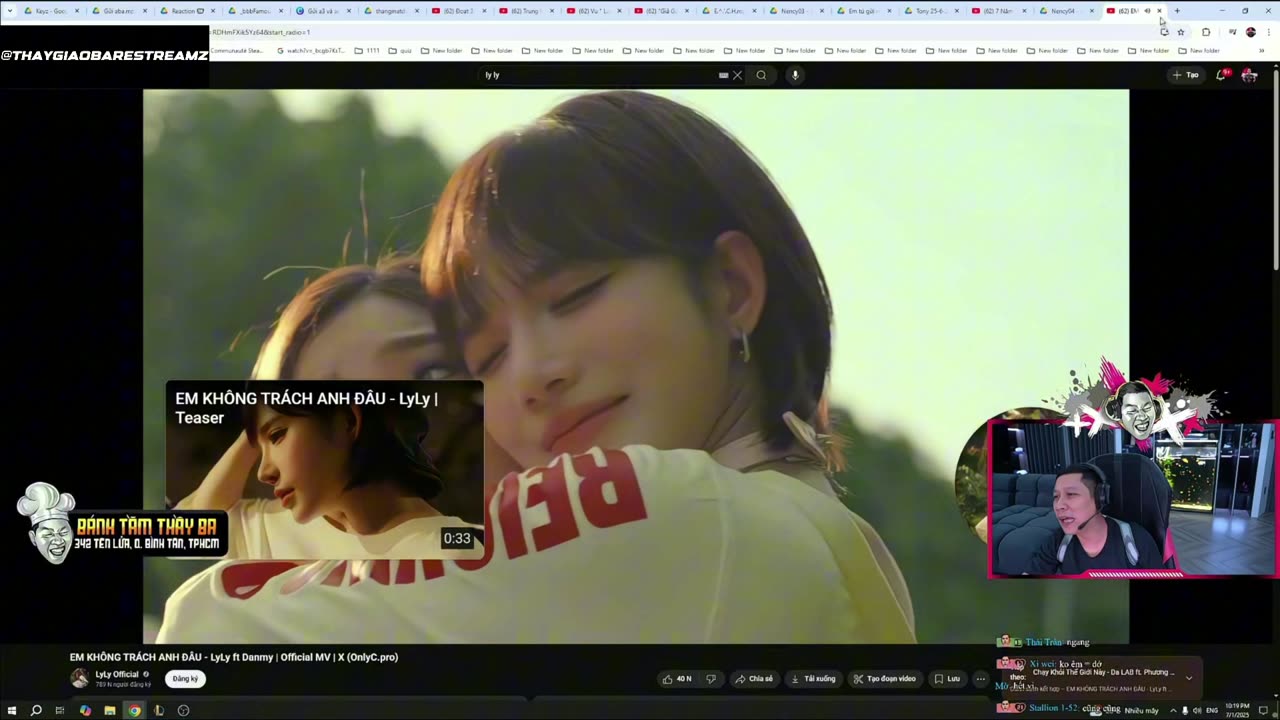Image resolution: width=1280 pixels, height=720 pixels.
Task: Switch to the '(62) 7 Năm' YouTube tab
Action: click(997, 11)
